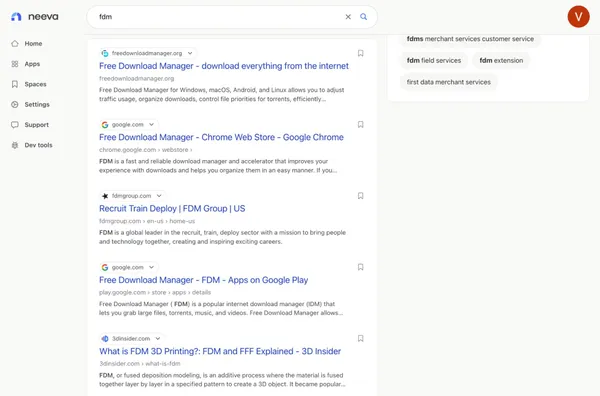This screenshot has width=600, height=396.
Task: Select 'first data merchant services' suggestion
Action: (x=448, y=82)
